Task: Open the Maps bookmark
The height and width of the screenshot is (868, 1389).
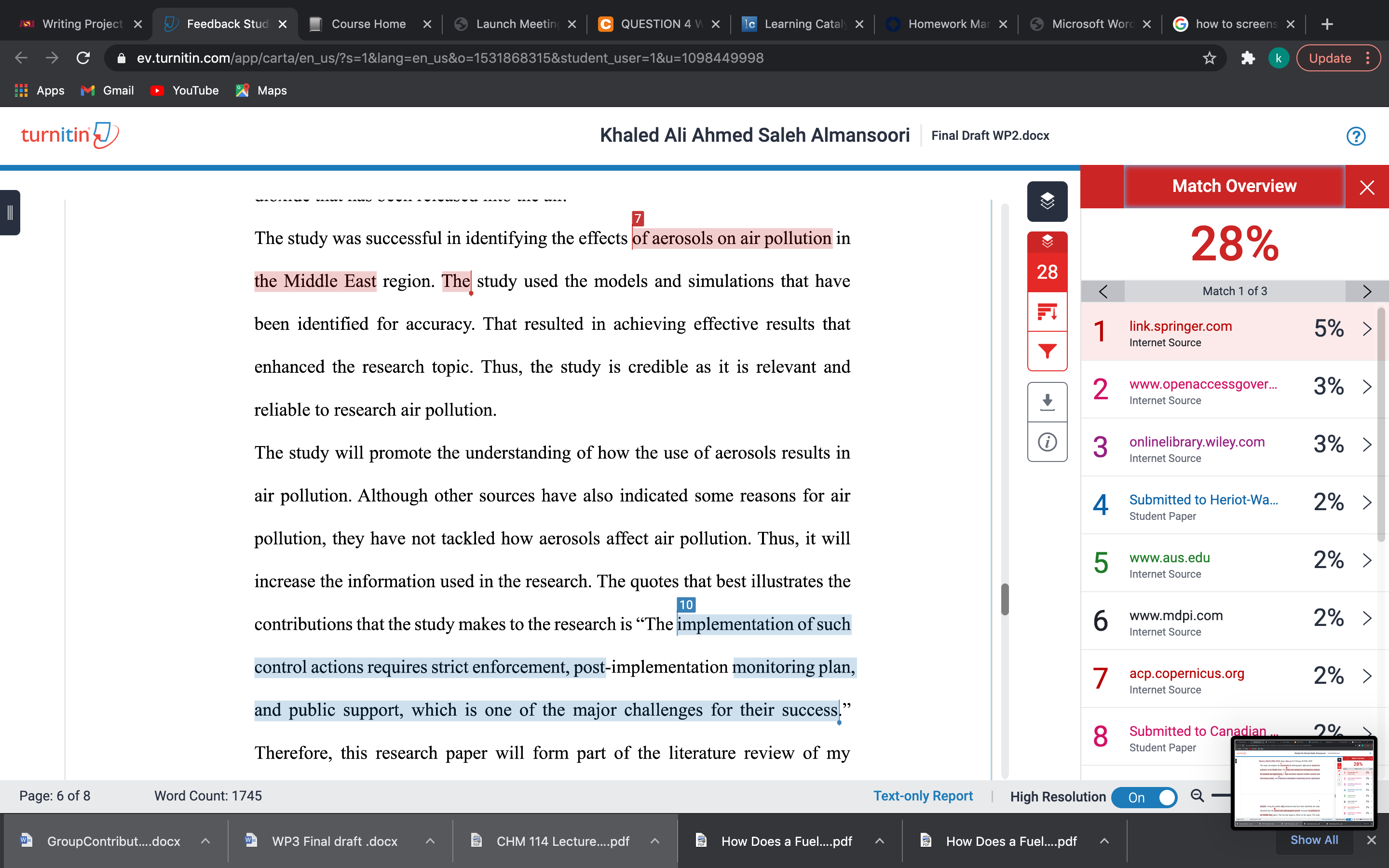Action: [261, 90]
